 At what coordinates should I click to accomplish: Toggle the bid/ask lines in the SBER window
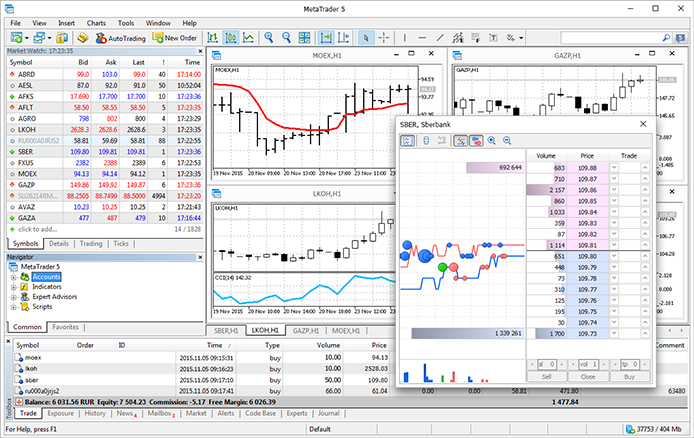click(x=461, y=141)
